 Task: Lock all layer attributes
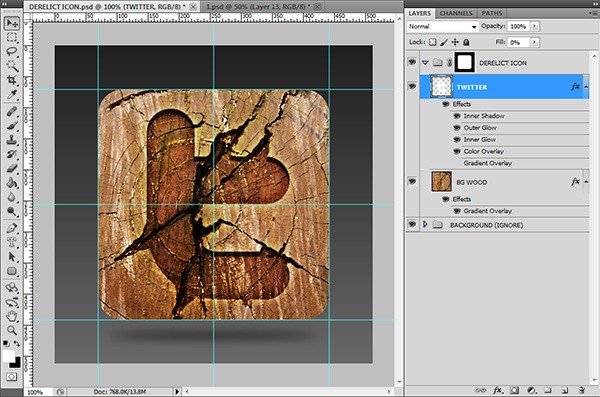point(466,42)
